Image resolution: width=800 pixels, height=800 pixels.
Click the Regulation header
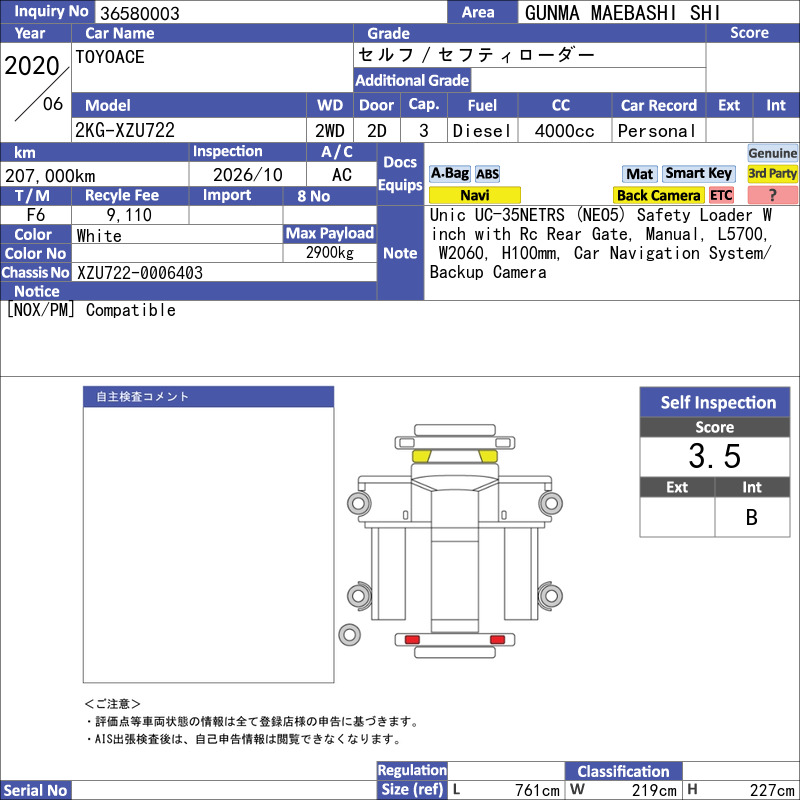pos(412,770)
